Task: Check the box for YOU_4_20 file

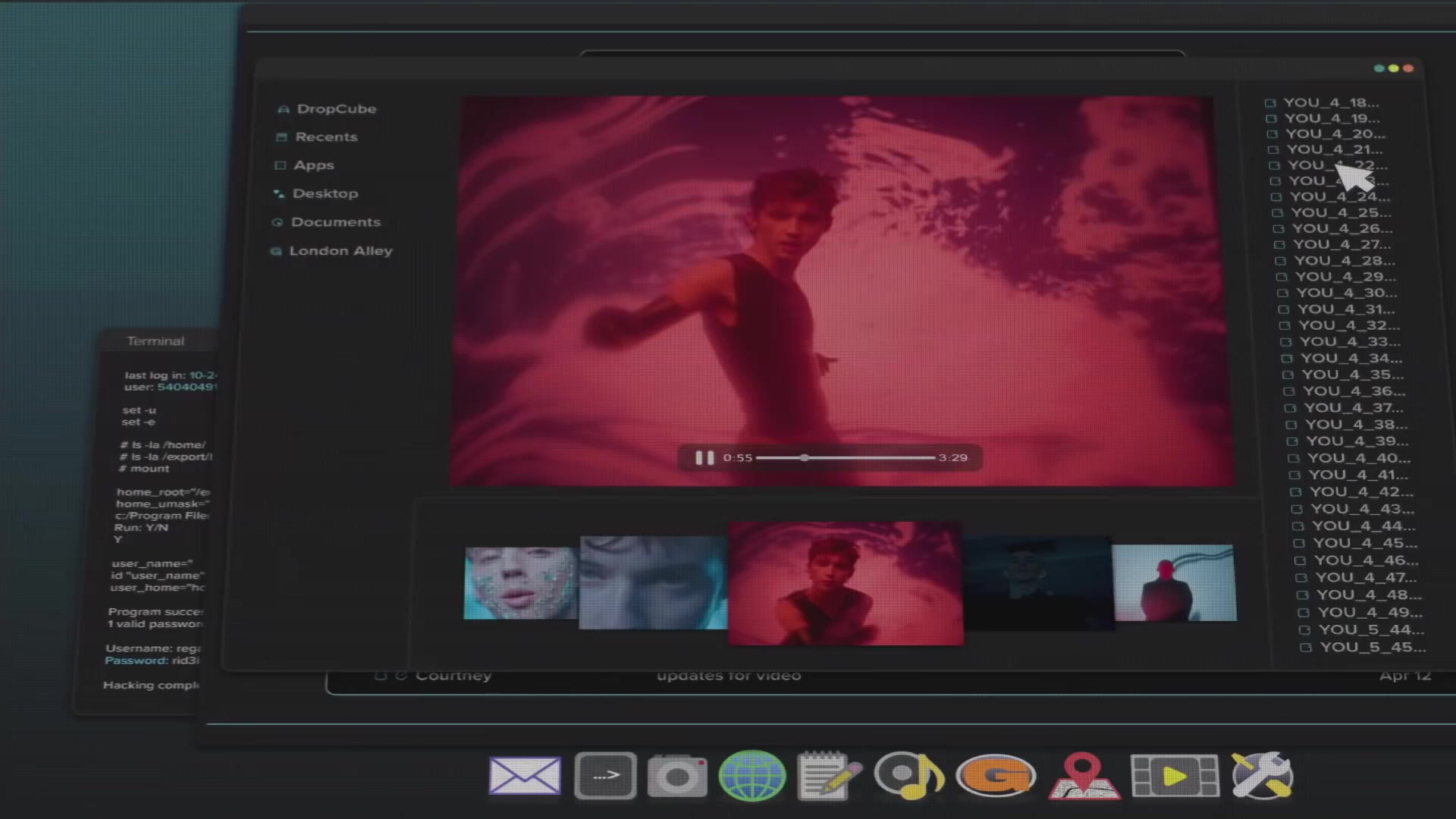Action: point(1272,134)
